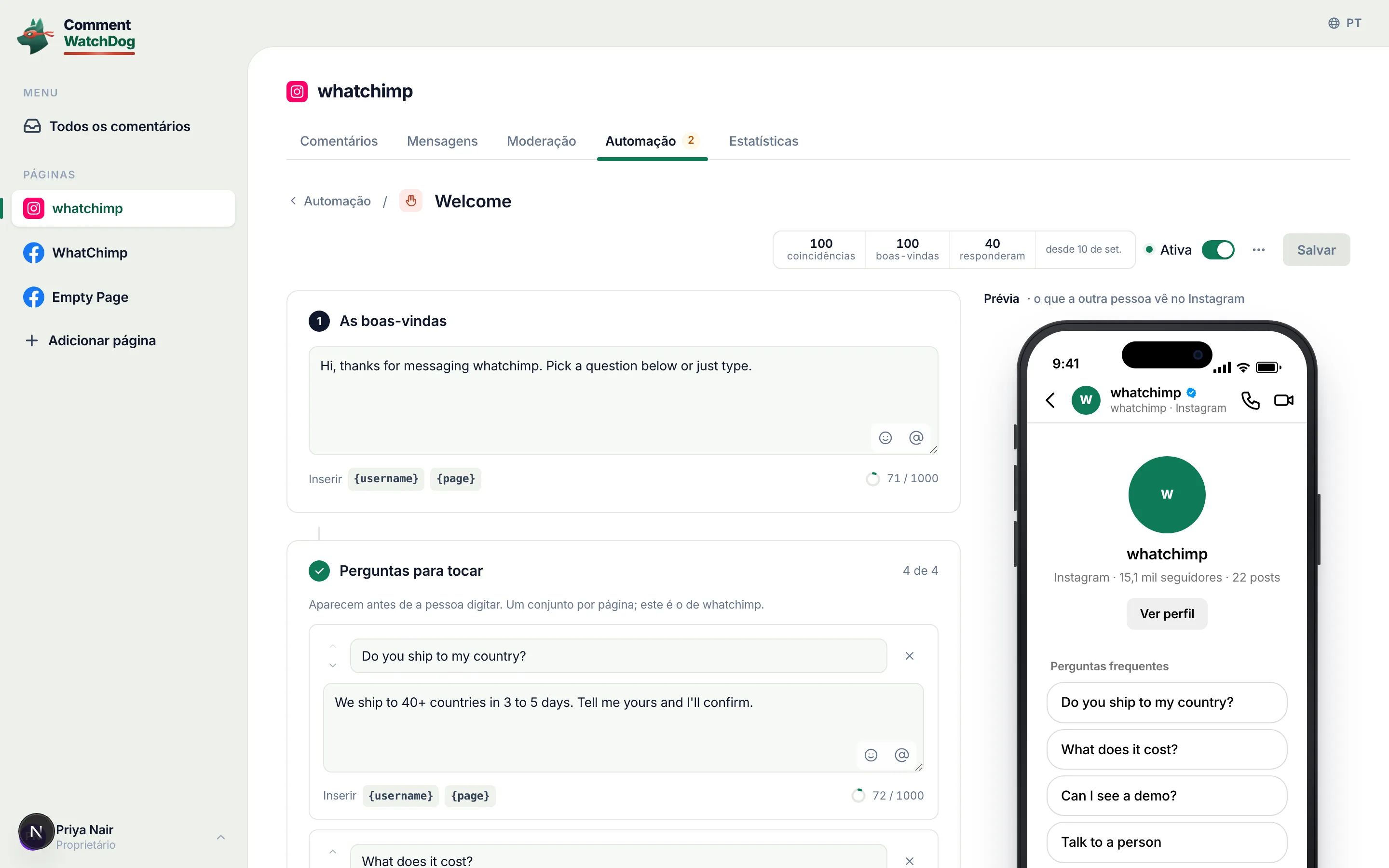Move 'Do you ship to my country?' down
Screen dimensions: 1389x868
click(333, 665)
